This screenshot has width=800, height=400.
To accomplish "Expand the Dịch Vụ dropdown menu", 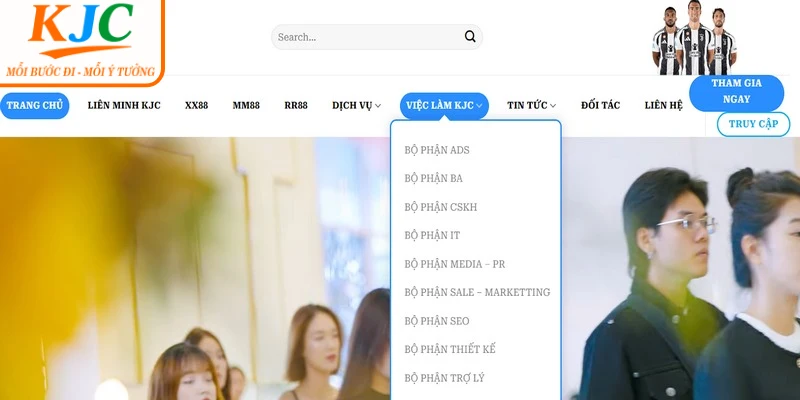I will [356, 106].
